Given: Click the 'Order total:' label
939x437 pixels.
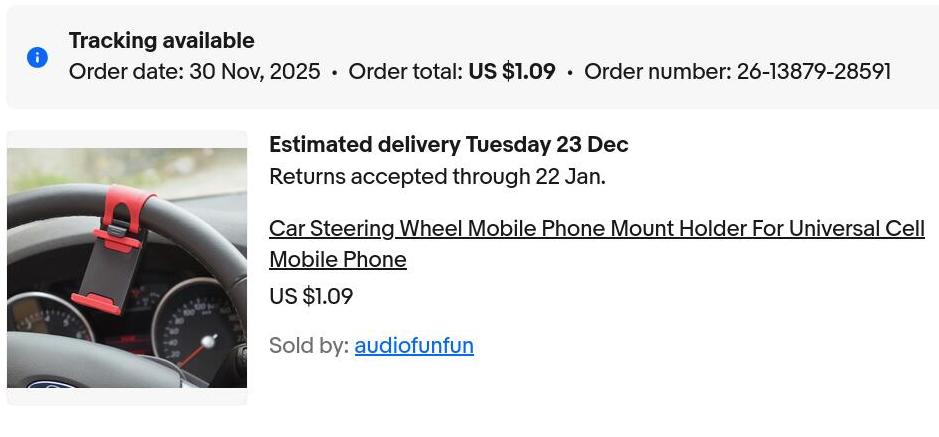Looking at the screenshot, I should click(x=405, y=72).
